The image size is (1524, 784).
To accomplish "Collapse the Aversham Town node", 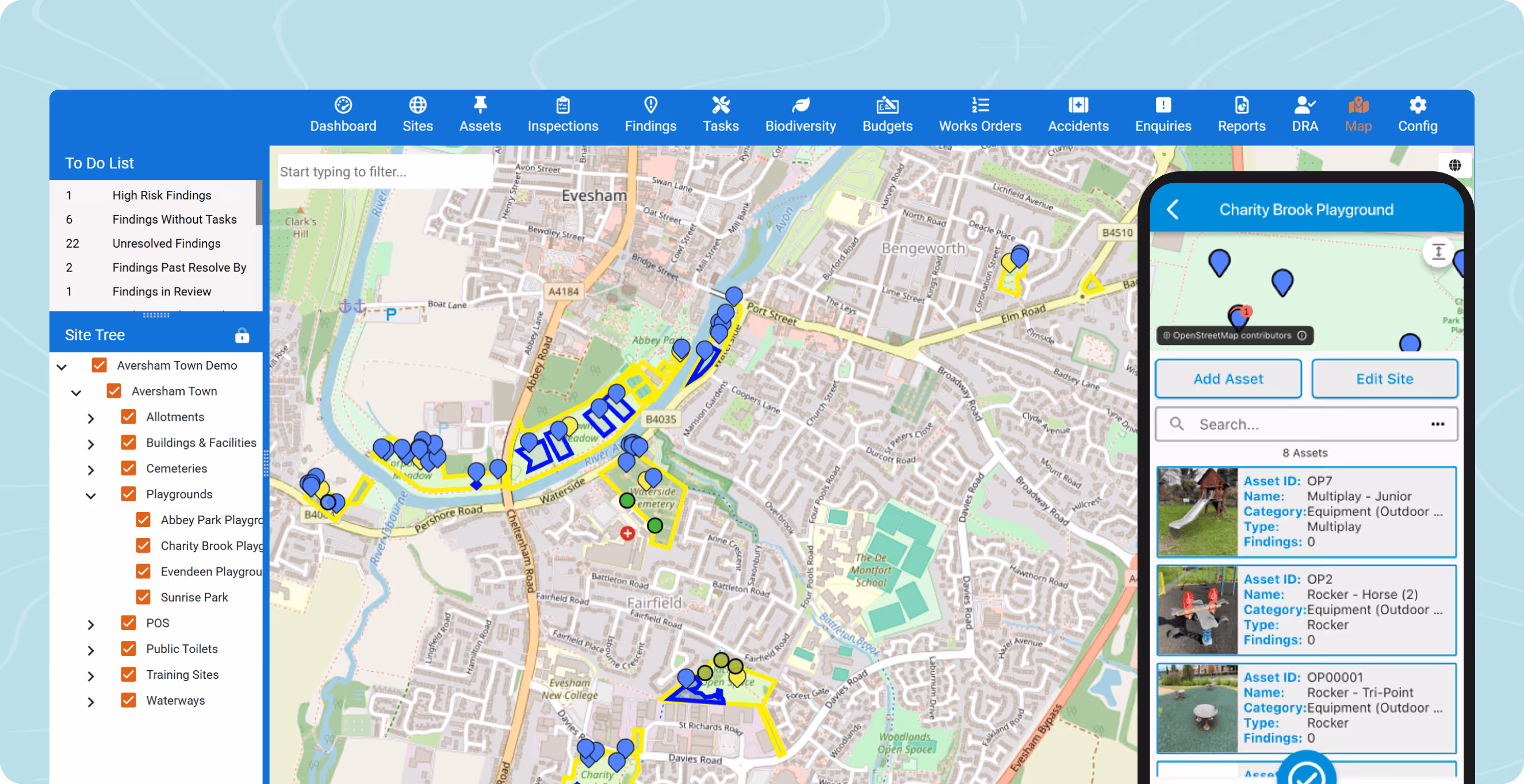I will (x=76, y=393).
